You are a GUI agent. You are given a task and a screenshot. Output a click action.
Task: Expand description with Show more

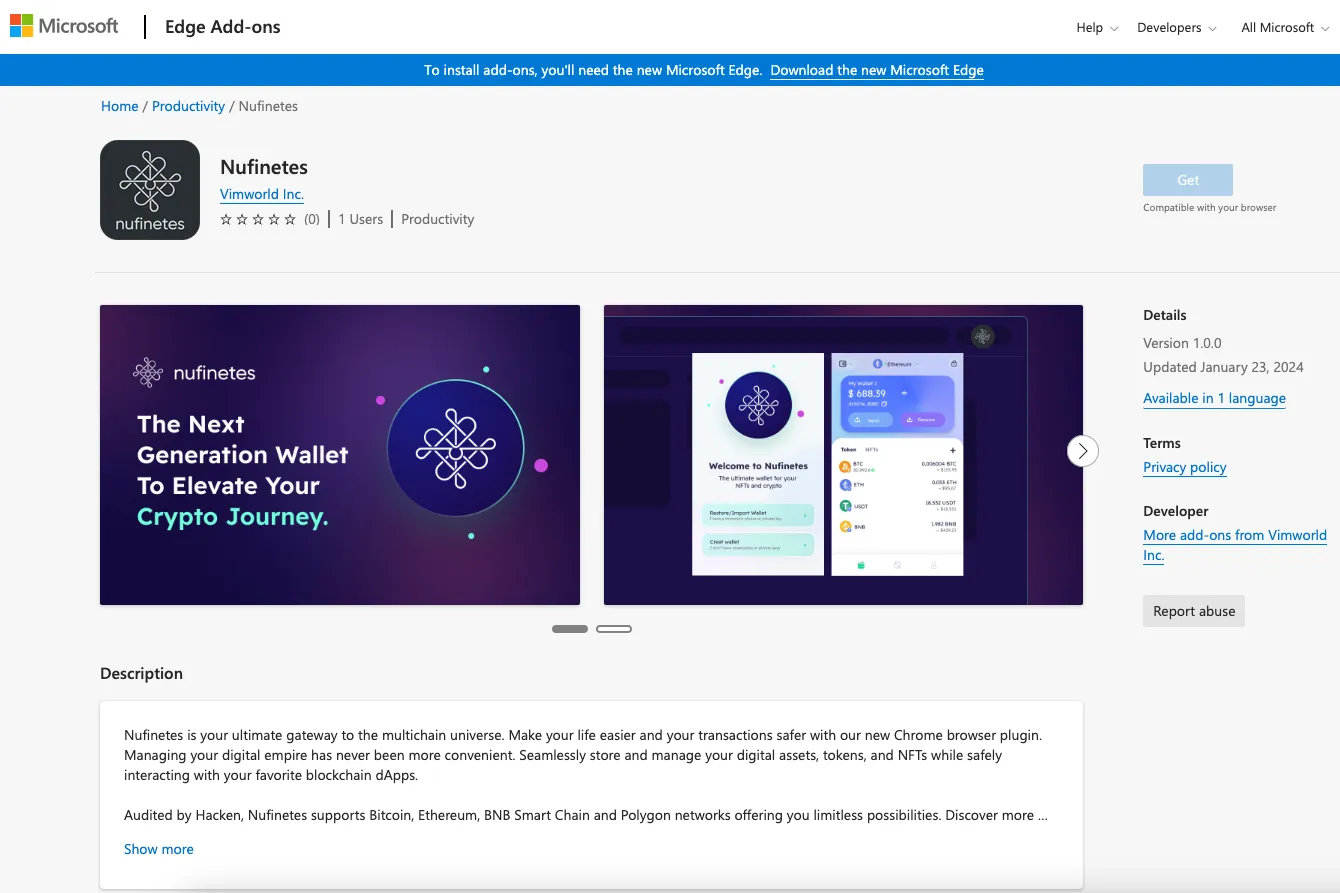(159, 849)
